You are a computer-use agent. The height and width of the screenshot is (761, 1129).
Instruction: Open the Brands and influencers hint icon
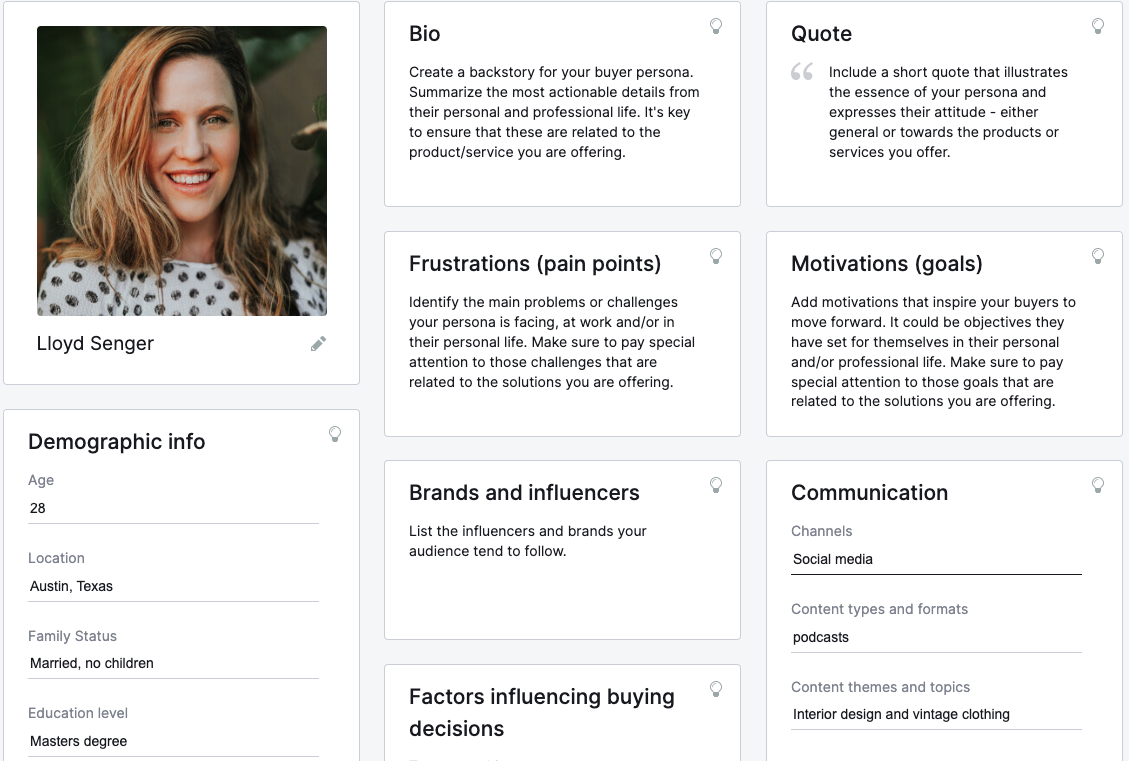tap(716, 485)
